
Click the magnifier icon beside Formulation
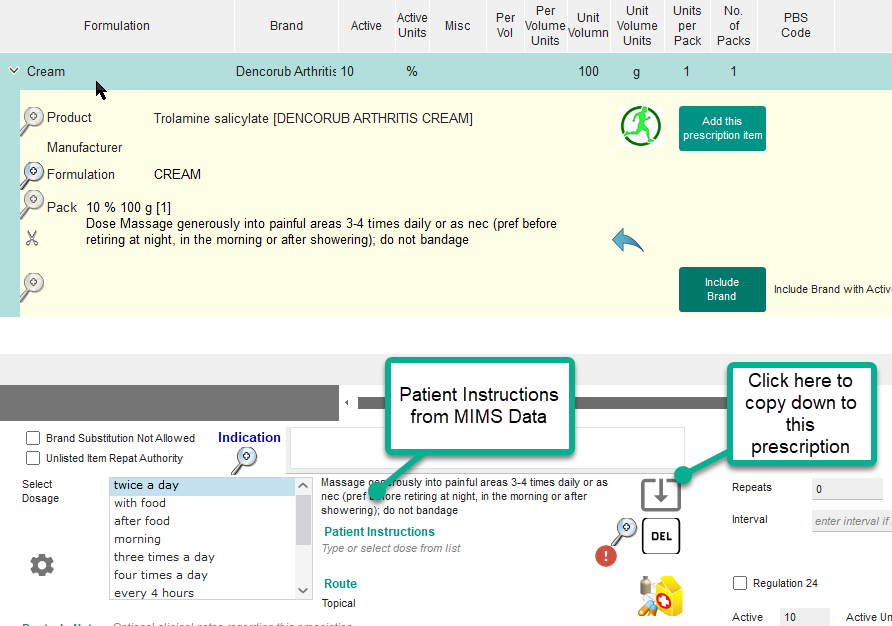pyautogui.click(x=32, y=175)
